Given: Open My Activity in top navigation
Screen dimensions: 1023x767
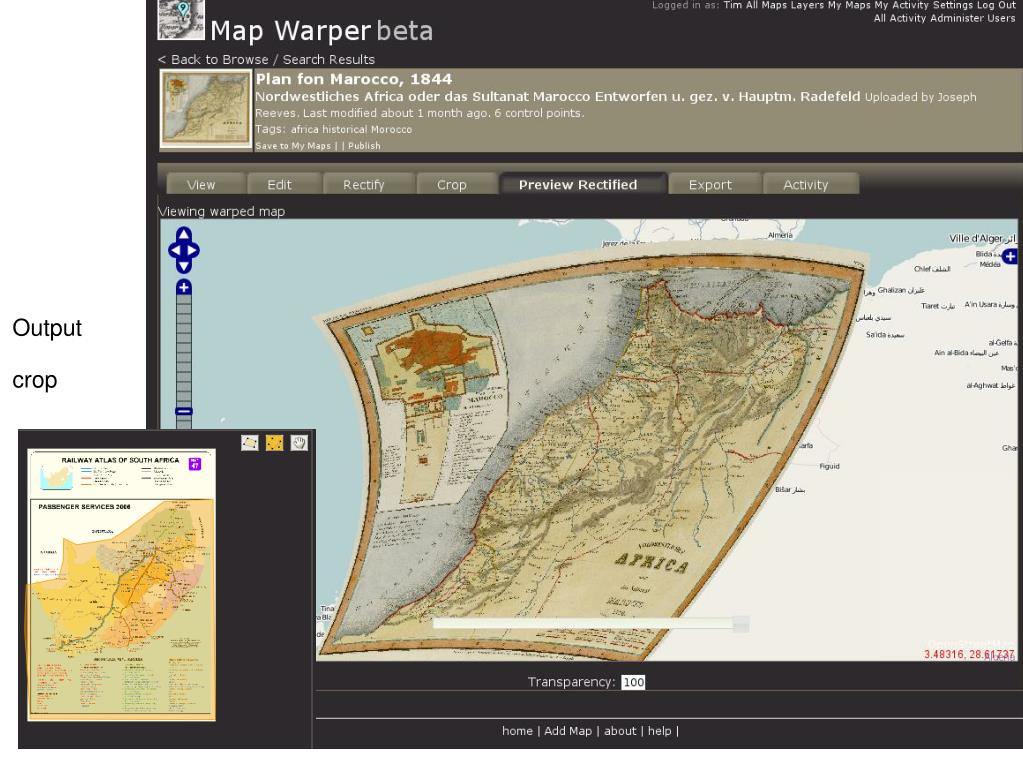Looking at the screenshot, I should click(x=902, y=5).
